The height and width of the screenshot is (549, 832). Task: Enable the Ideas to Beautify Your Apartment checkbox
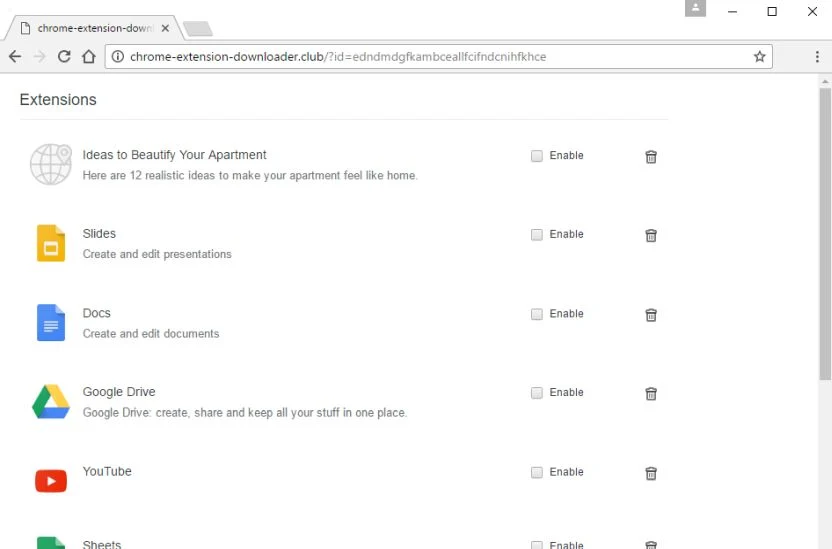(x=537, y=155)
